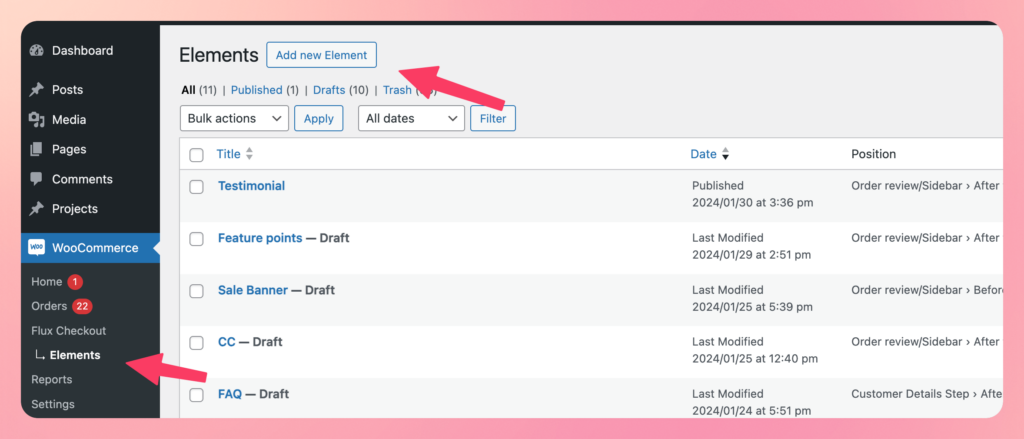Click the Date column sort arrows
This screenshot has width=1024, height=439.
725,154
